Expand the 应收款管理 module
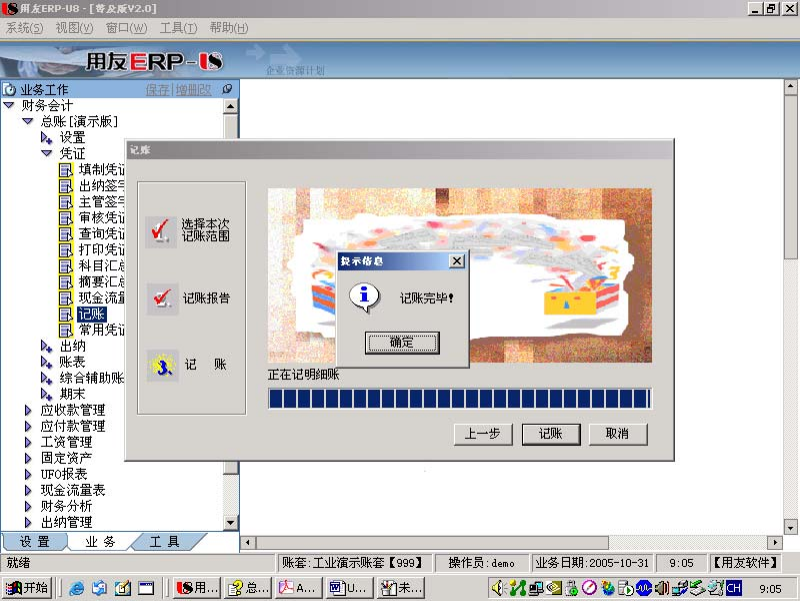The image size is (800, 601). coord(28,410)
